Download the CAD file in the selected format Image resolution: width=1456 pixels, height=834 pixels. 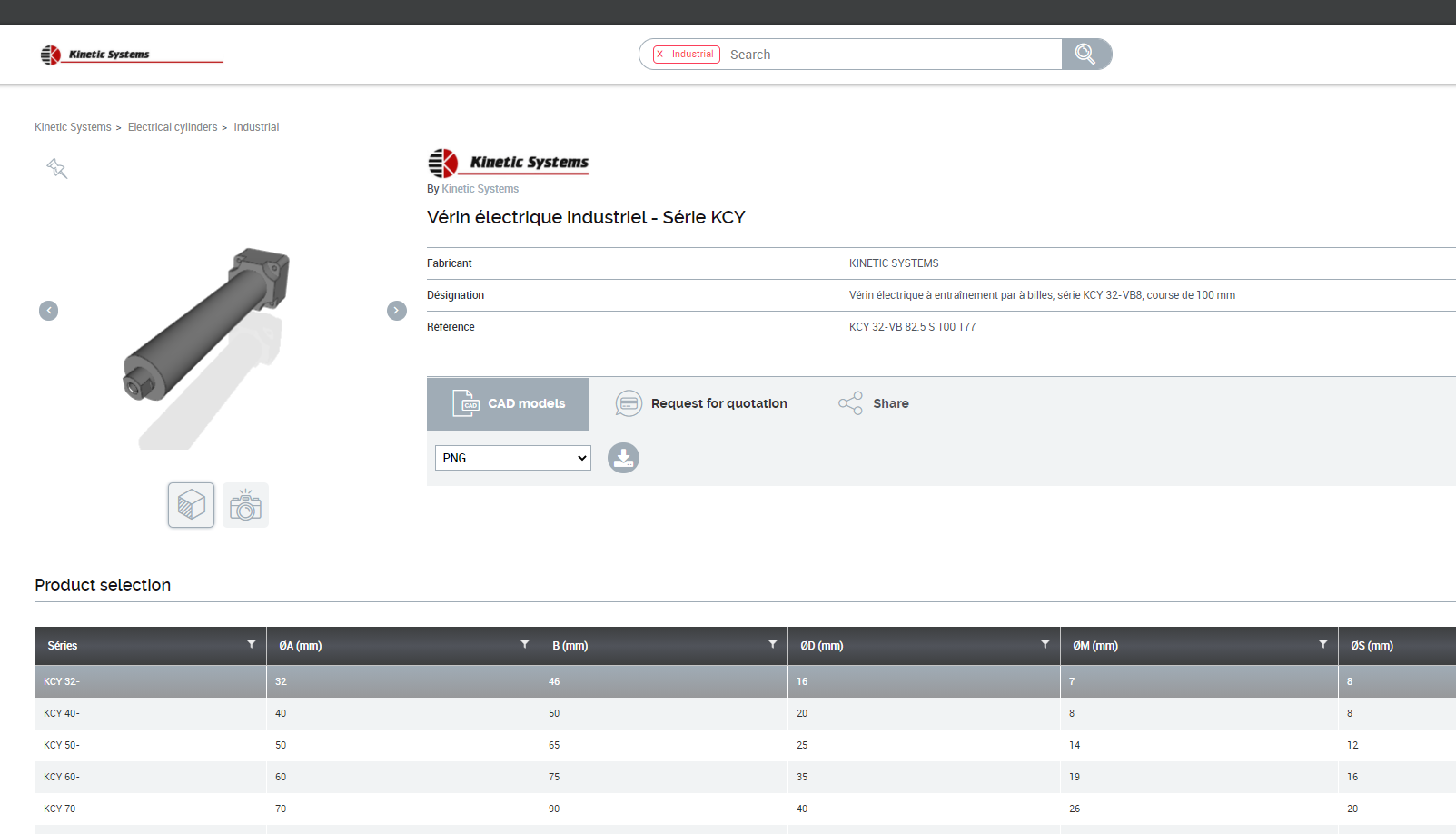pos(623,458)
